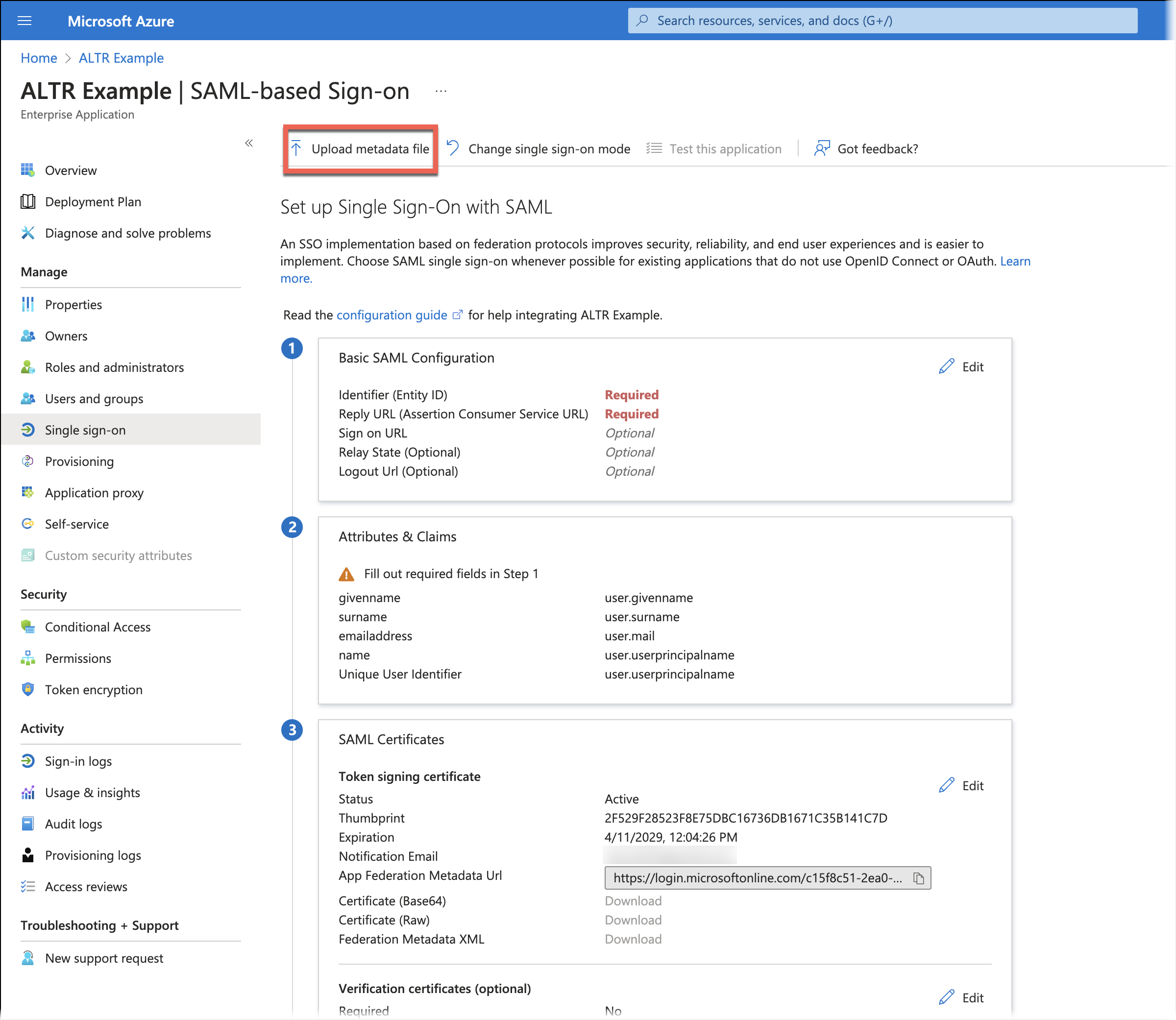Click the Sign-in logs icon
Viewport: 1176px width, 1020px height.
[28, 761]
